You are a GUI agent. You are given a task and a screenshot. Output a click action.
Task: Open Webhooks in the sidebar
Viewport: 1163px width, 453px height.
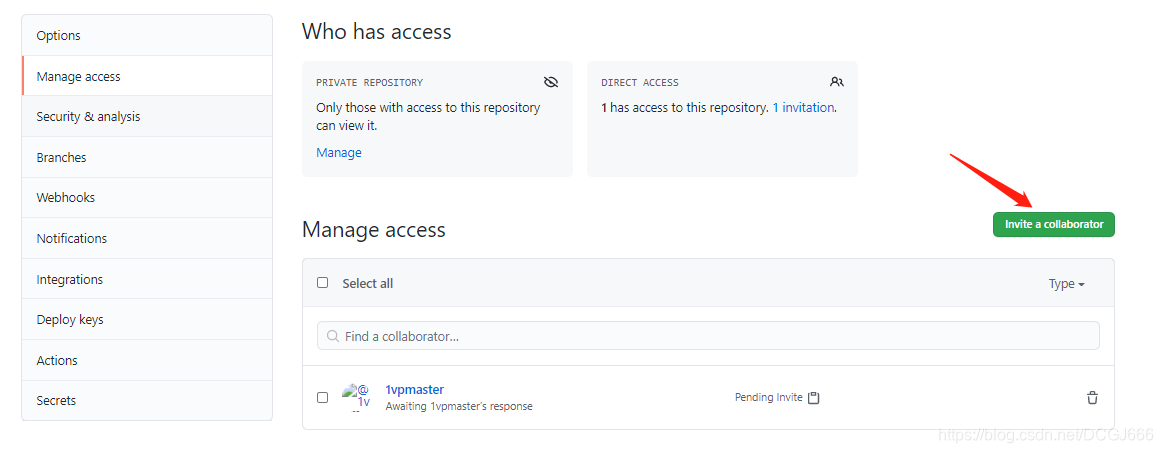tap(147, 197)
